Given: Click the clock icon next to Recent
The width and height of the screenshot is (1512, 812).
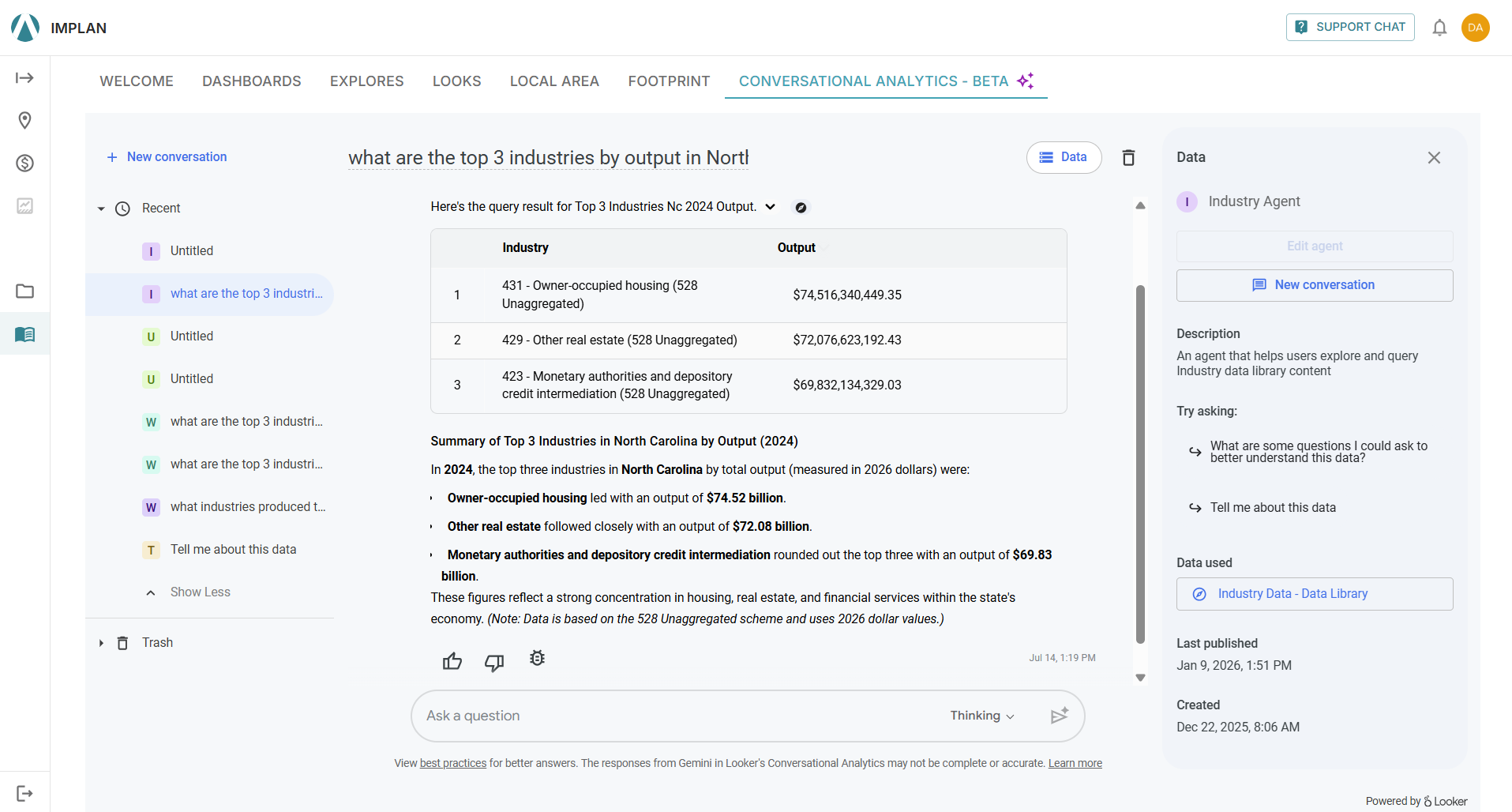Looking at the screenshot, I should 122,209.
